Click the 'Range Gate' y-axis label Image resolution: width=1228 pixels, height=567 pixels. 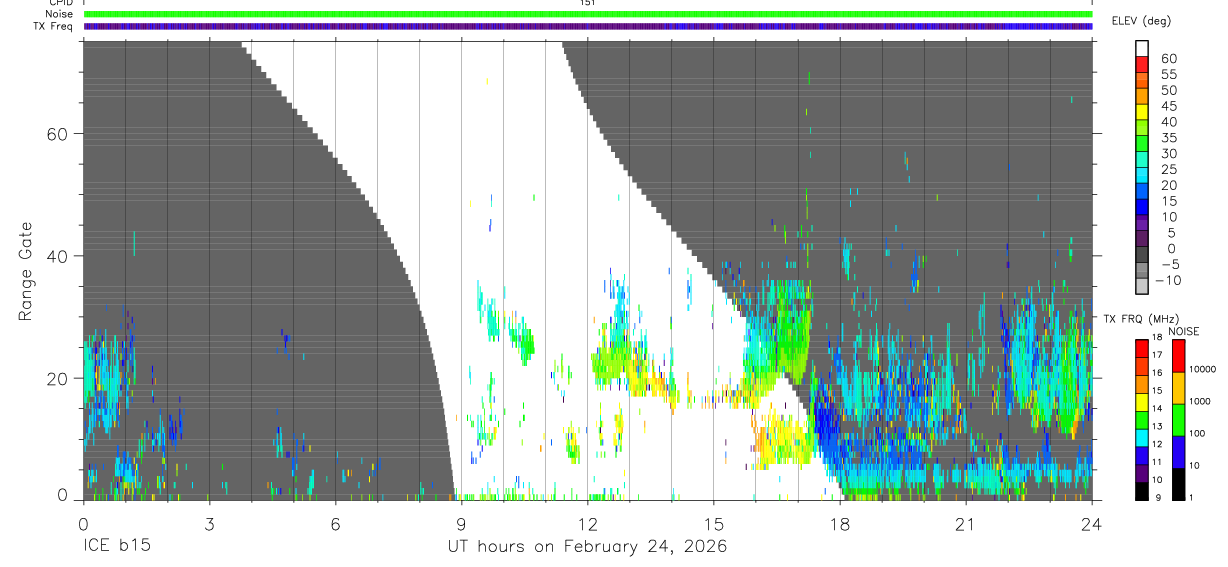pyautogui.click(x=25, y=273)
